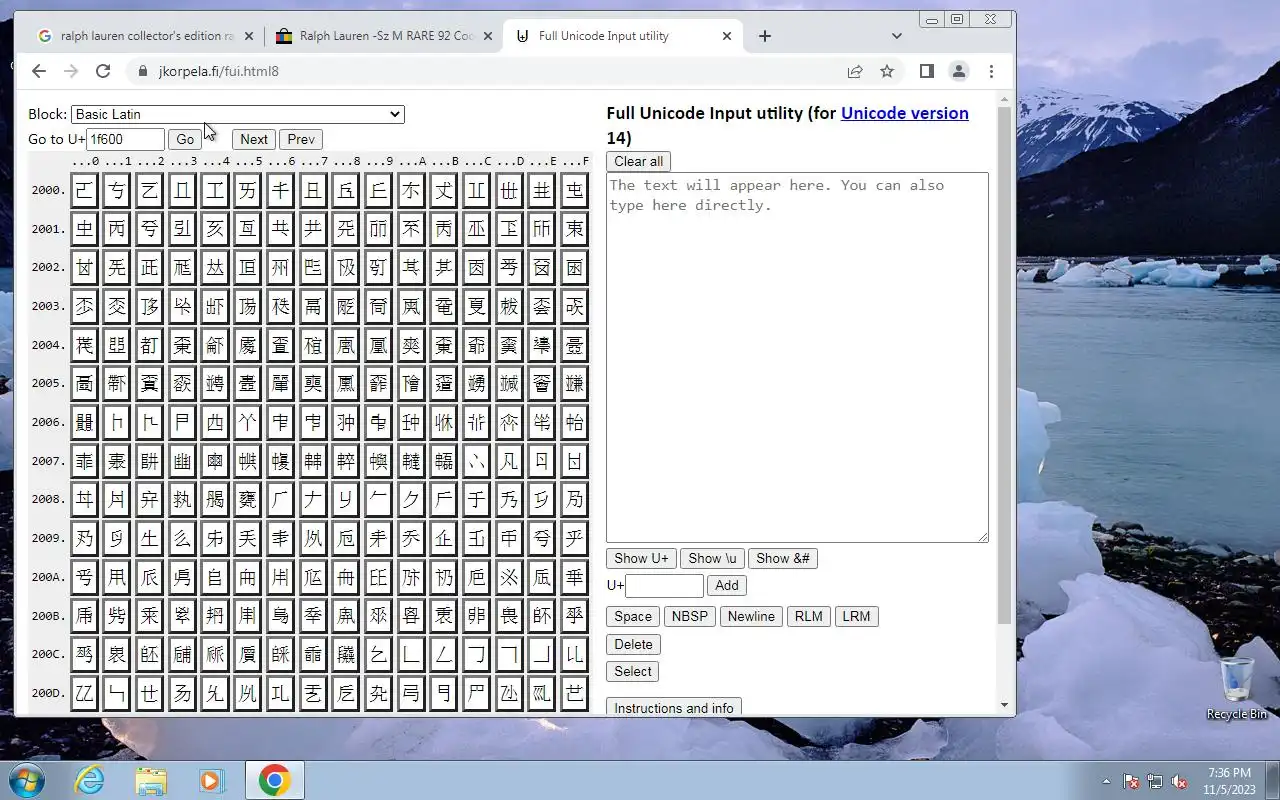Focus the text output area
The width and height of the screenshot is (1280, 800).
click(797, 358)
